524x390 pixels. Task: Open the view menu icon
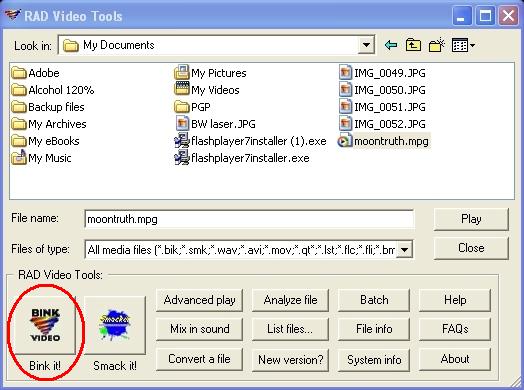point(463,45)
